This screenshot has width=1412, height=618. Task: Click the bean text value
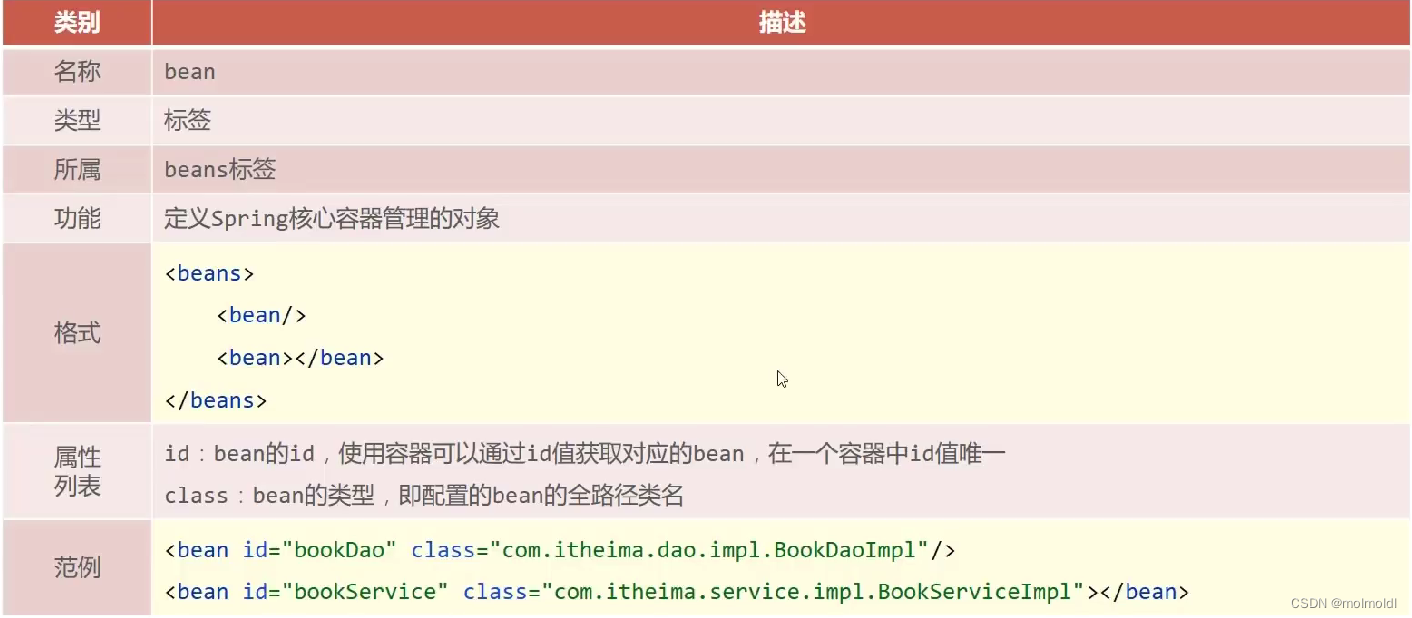pos(189,71)
